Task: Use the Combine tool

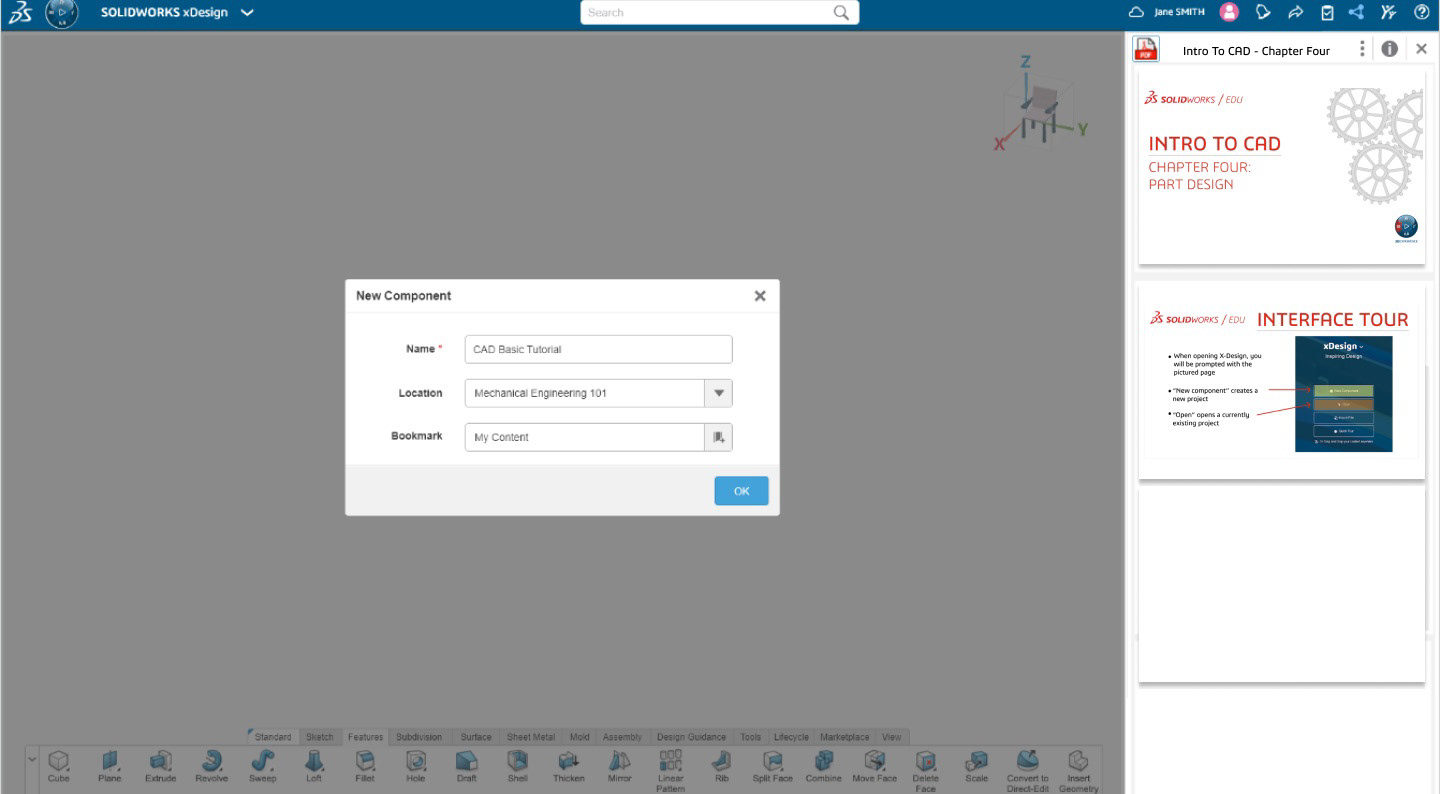Action: 824,766
